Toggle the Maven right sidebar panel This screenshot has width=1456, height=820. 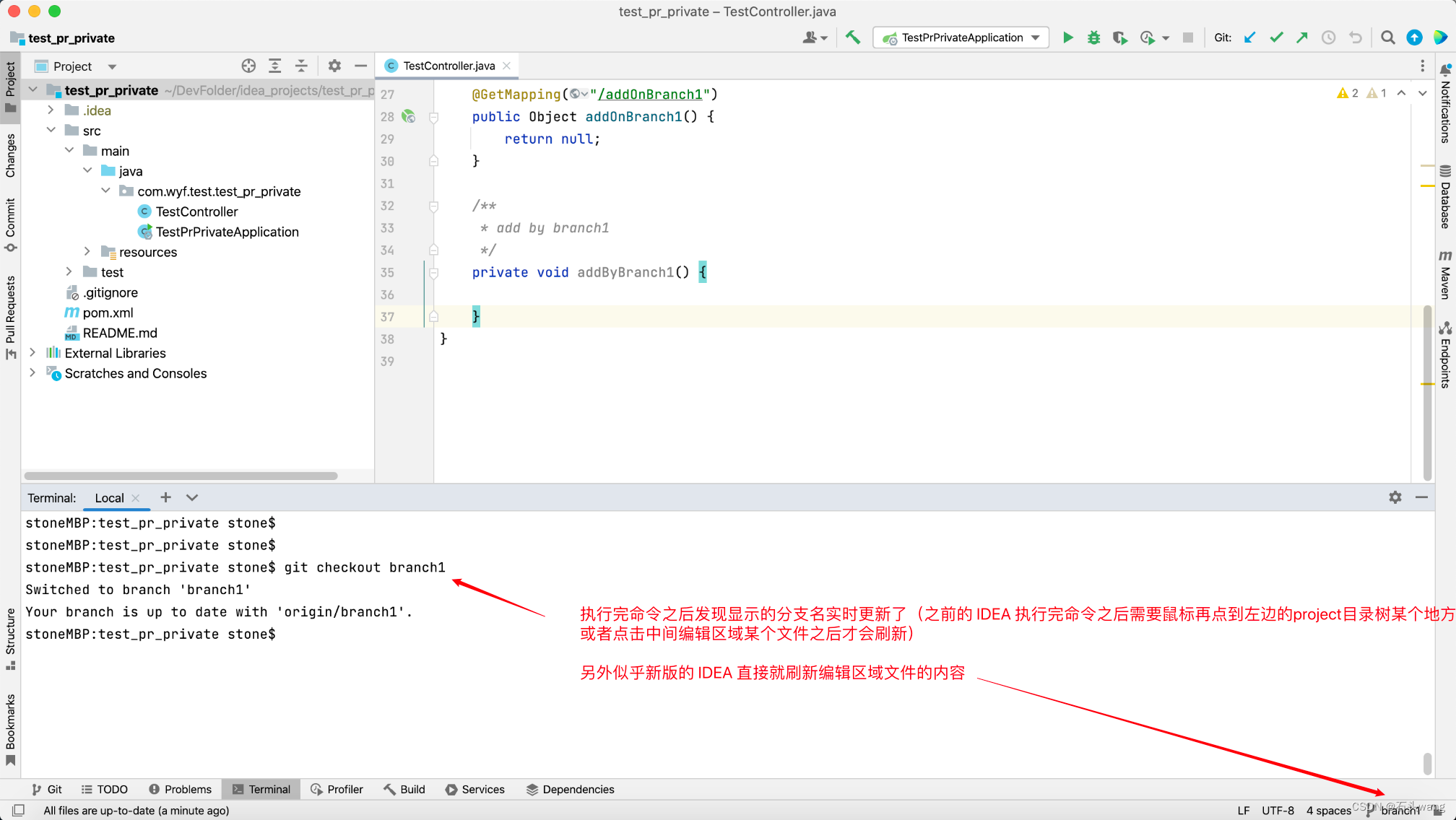pos(1445,274)
